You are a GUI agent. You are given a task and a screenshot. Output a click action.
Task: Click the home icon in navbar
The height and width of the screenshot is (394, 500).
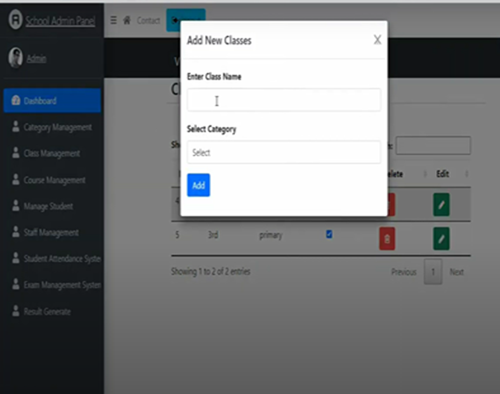point(127,20)
